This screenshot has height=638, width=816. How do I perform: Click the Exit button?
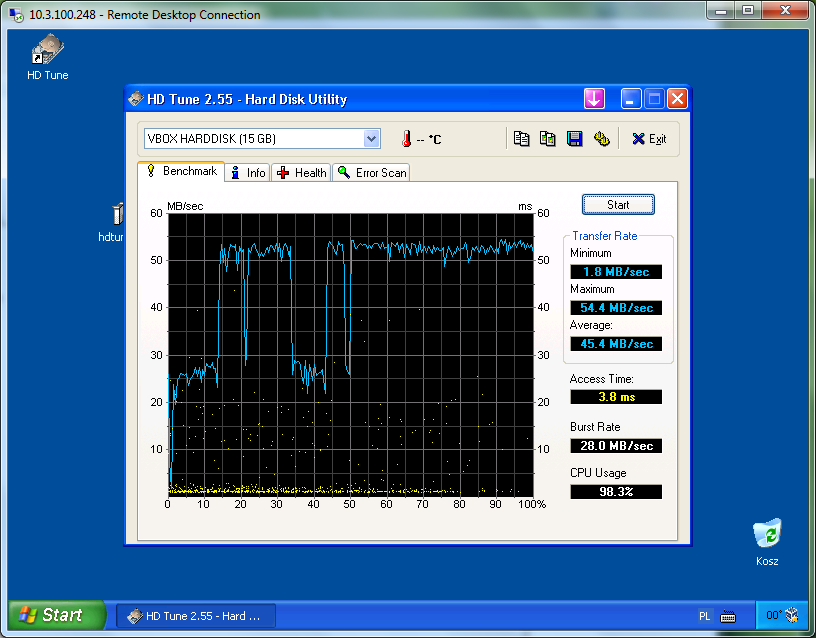[x=649, y=139]
